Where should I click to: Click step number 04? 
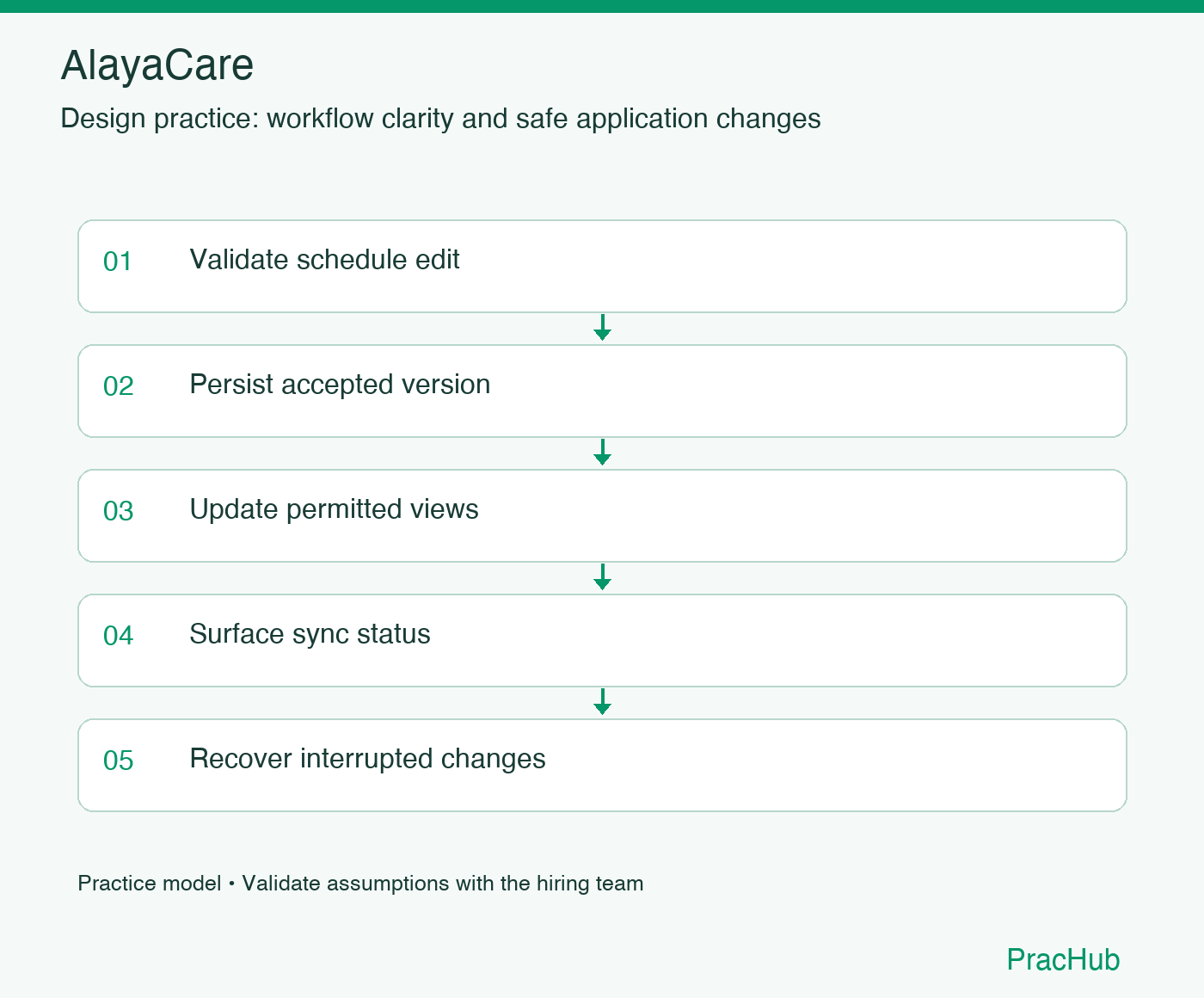click(118, 636)
